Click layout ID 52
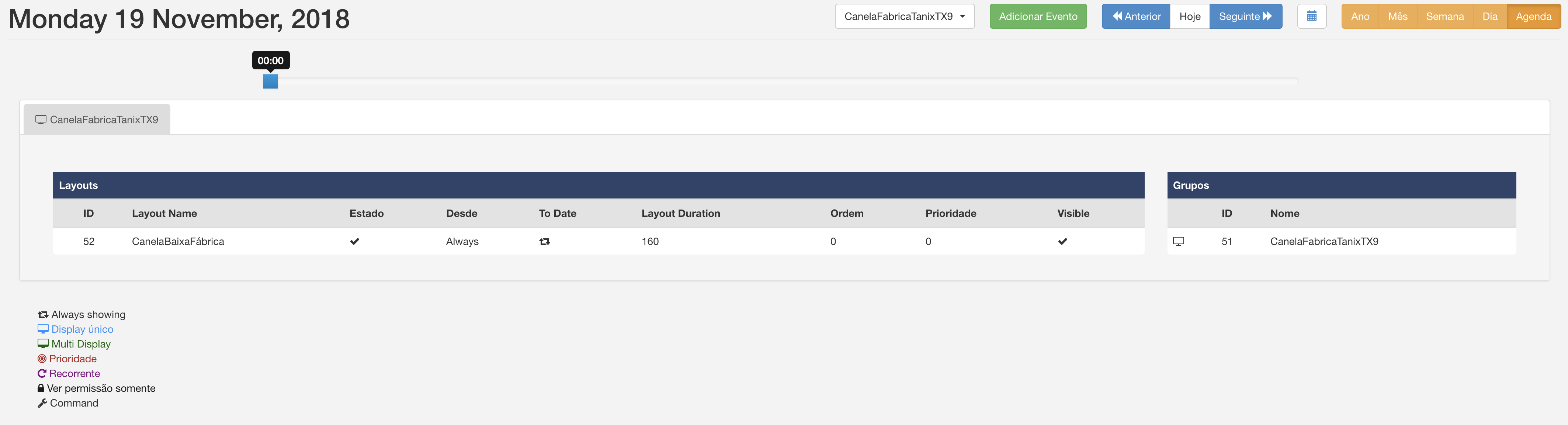 tap(89, 242)
